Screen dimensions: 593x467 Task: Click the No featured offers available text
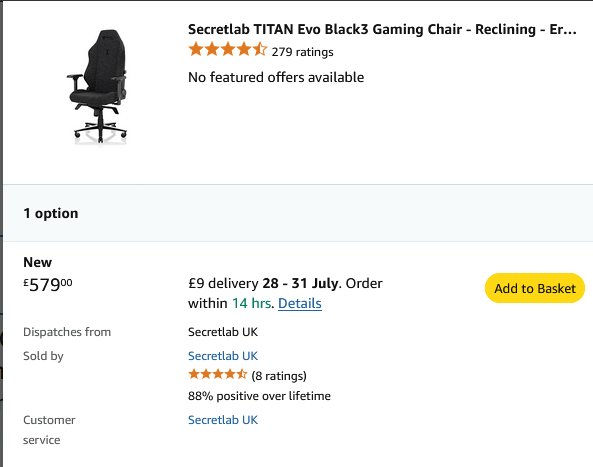coord(276,77)
